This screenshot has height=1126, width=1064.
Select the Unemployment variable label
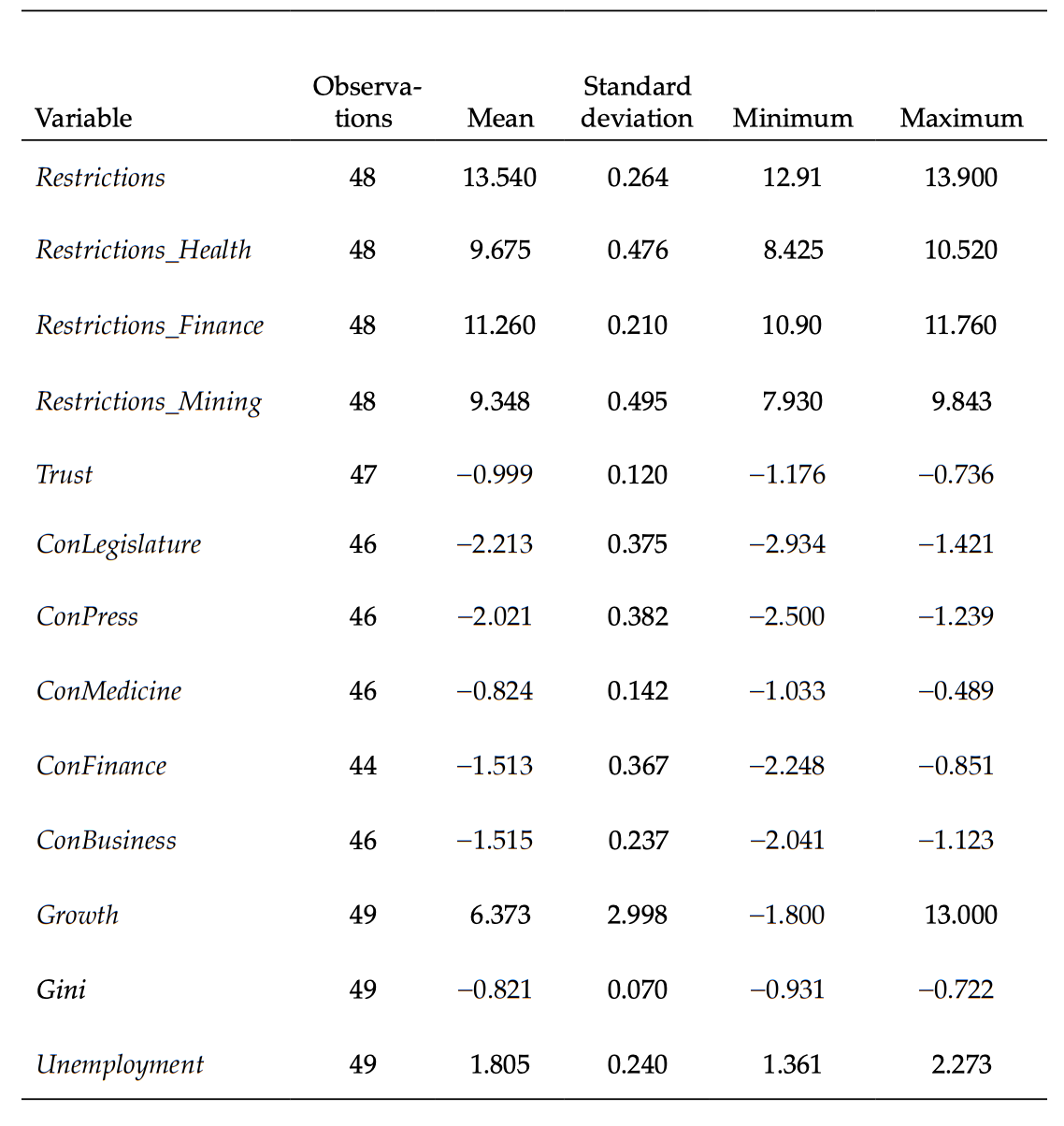[120, 1064]
